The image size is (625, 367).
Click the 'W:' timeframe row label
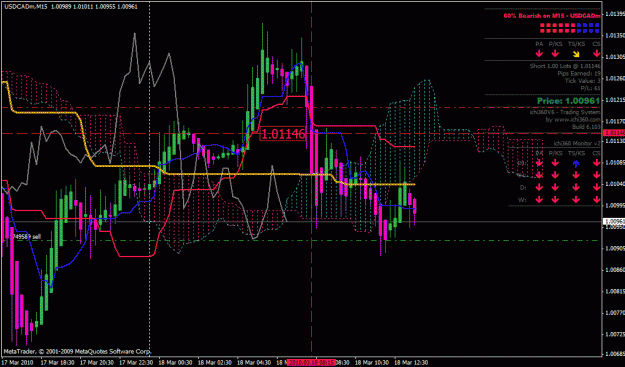point(522,200)
